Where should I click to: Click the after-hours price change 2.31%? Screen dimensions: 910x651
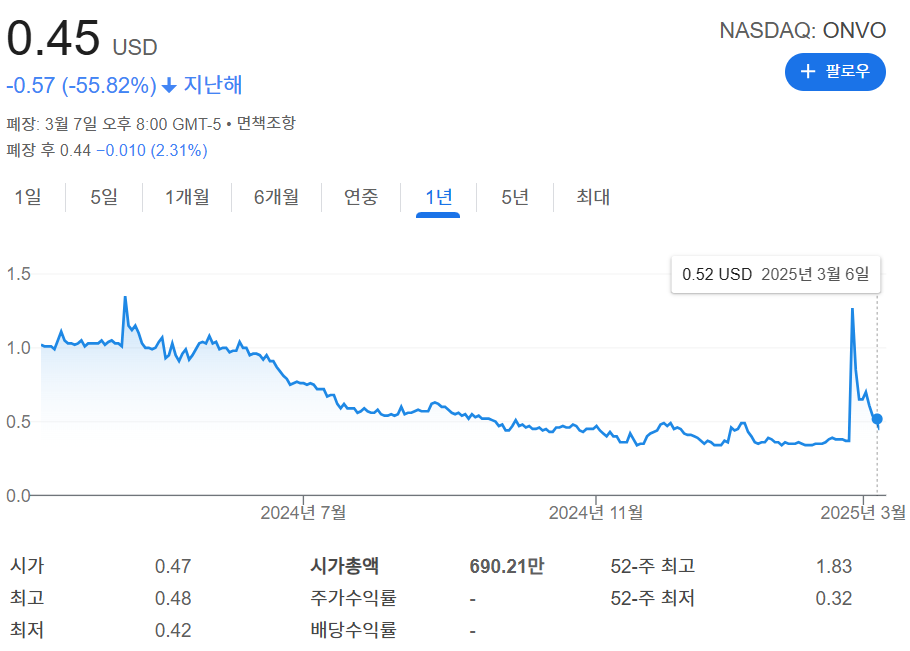coord(178,150)
